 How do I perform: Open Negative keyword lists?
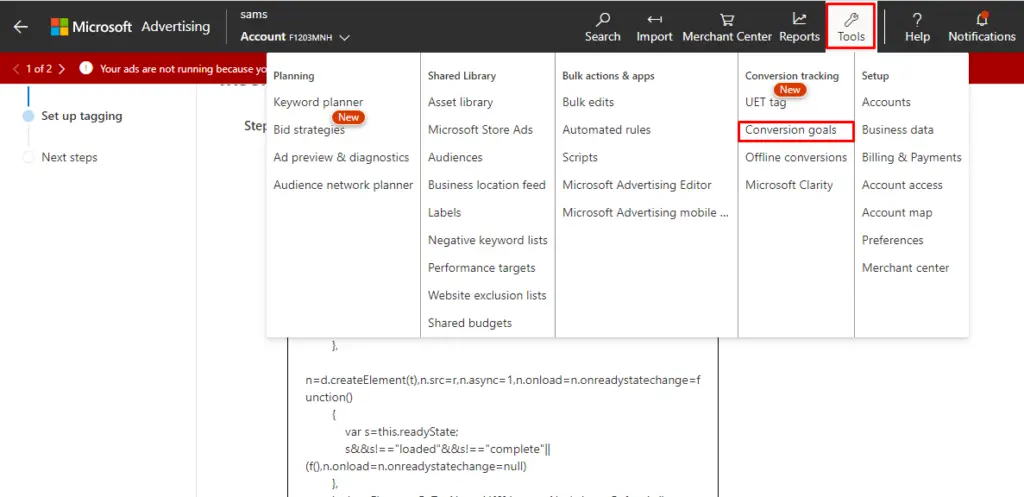pyautogui.click(x=488, y=240)
